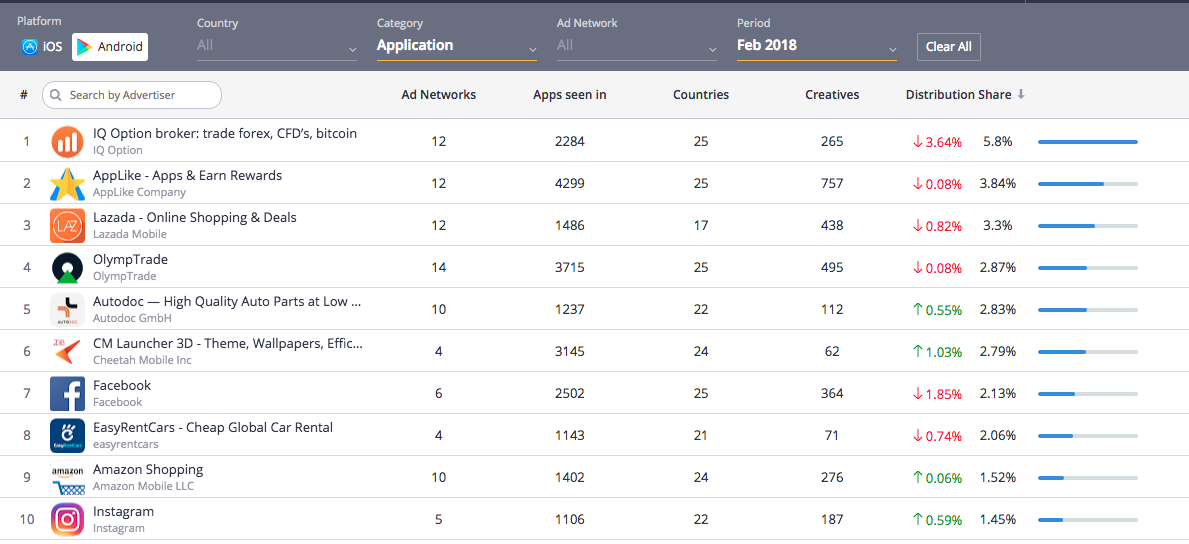Click the 62 creatives value
The height and width of the screenshot is (544, 1189).
pyautogui.click(x=832, y=352)
